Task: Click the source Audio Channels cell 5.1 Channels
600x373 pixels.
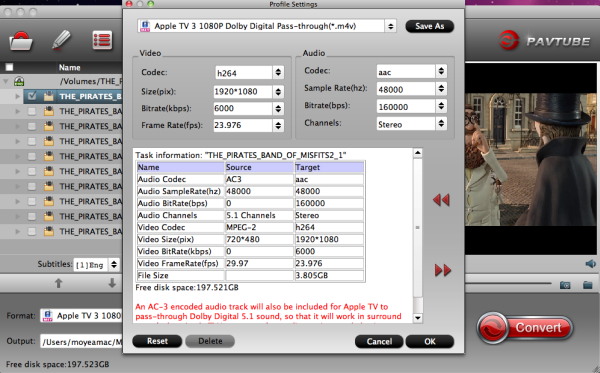Action: (x=259, y=215)
